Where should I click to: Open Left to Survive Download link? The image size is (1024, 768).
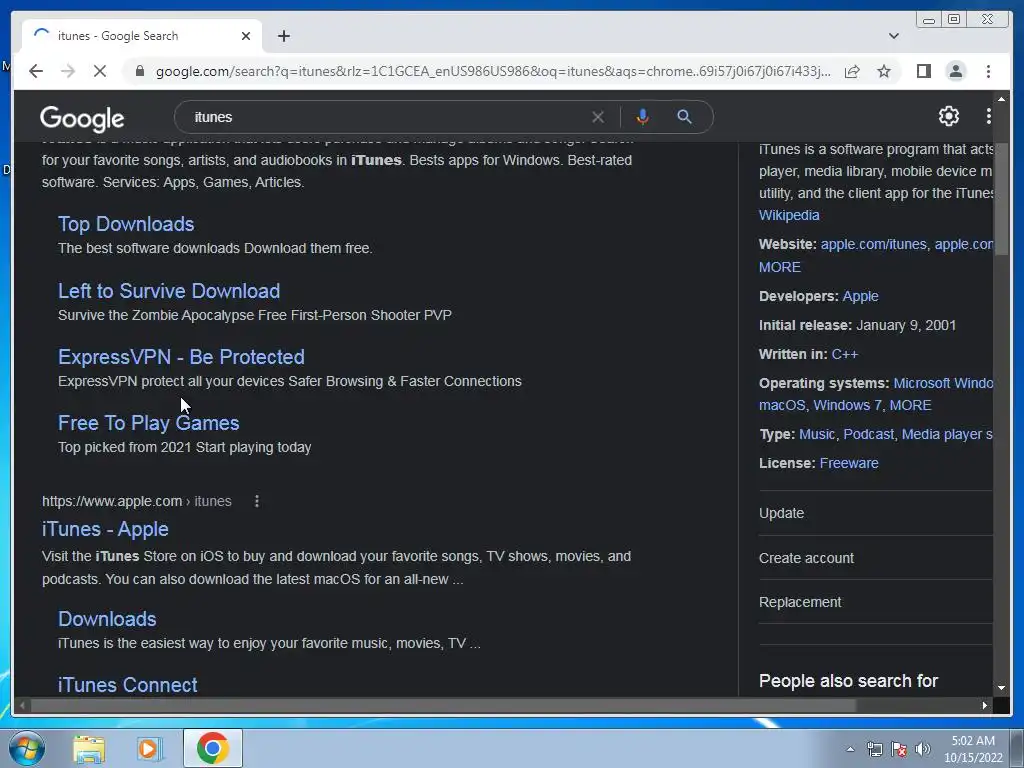pos(169,291)
